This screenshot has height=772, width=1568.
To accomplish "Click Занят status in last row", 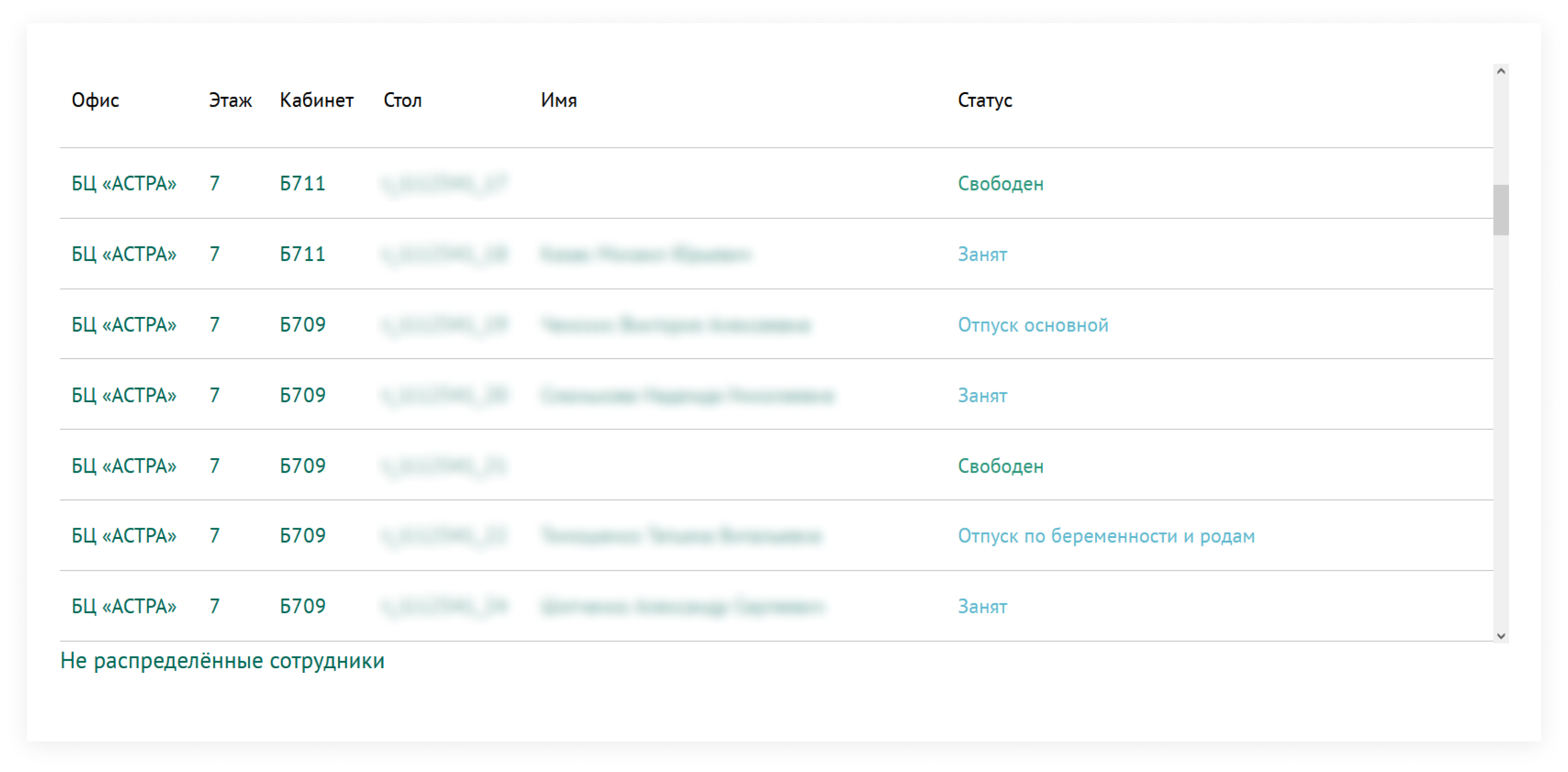I will pyautogui.click(x=982, y=607).
